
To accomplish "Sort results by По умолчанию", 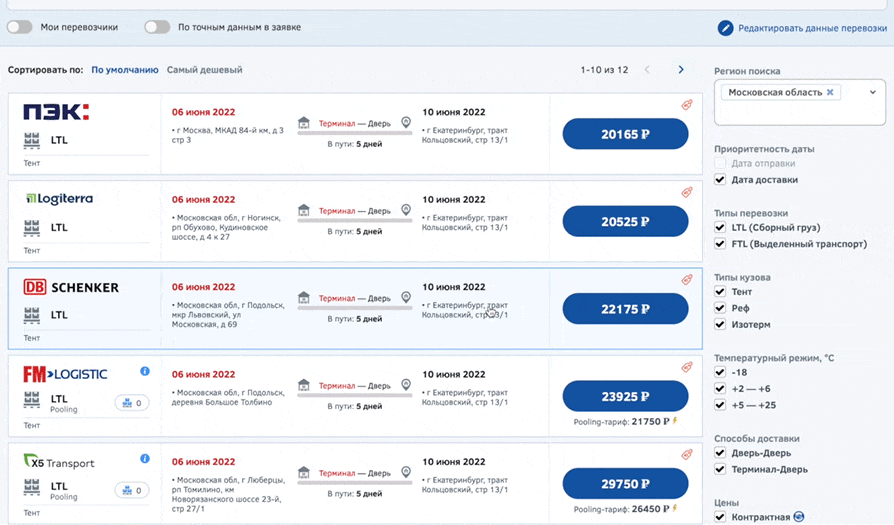I will (x=125, y=70).
